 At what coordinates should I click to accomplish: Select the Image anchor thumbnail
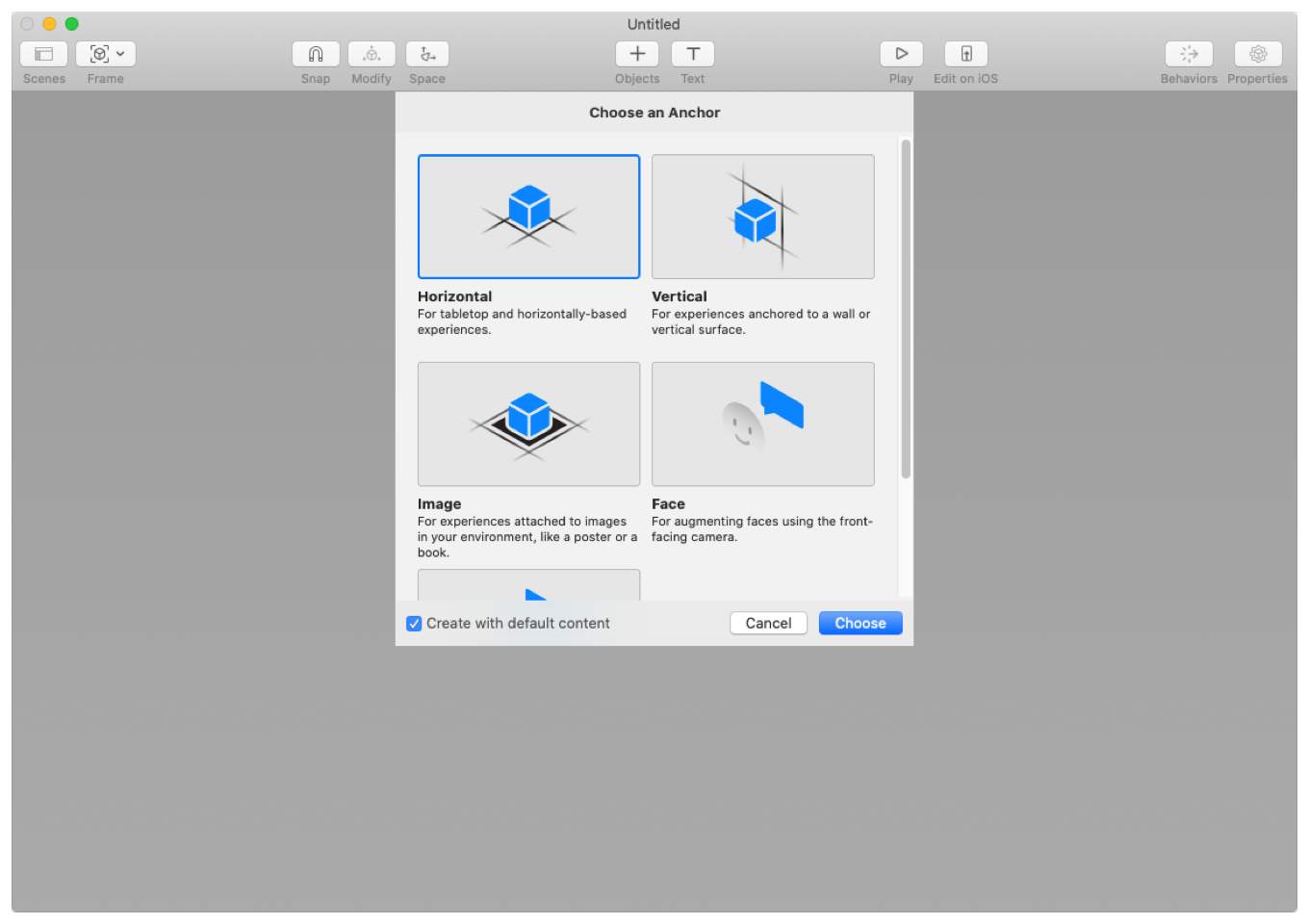click(527, 423)
